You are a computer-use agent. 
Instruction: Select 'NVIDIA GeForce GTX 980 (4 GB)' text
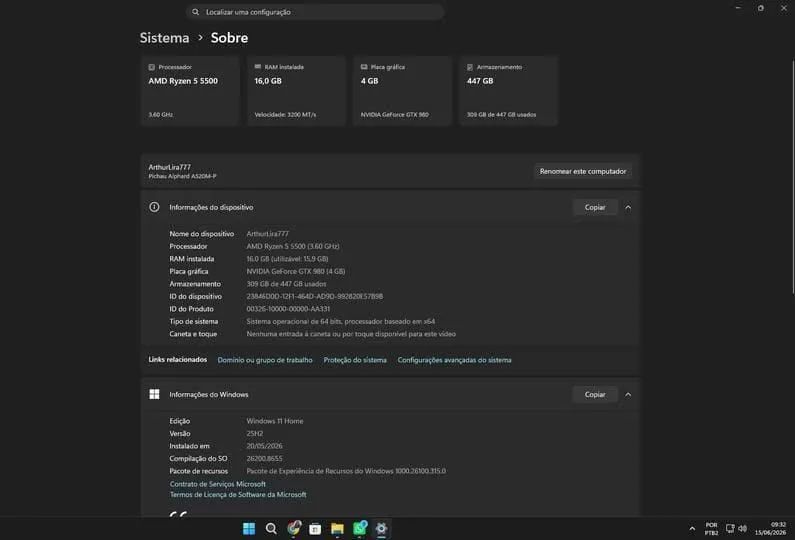tap(296, 271)
